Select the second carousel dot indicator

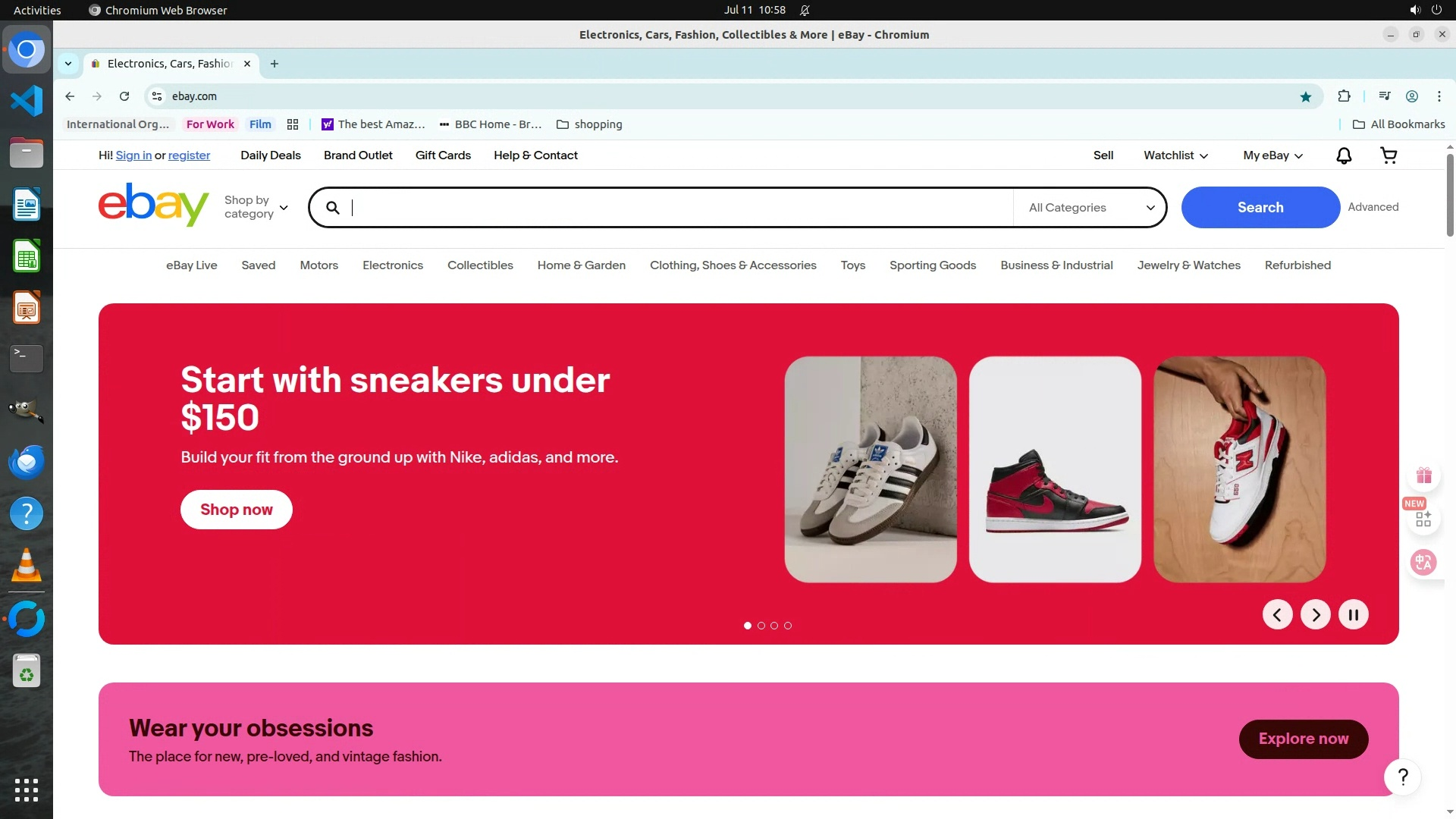pyautogui.click(x=761, y=626)
